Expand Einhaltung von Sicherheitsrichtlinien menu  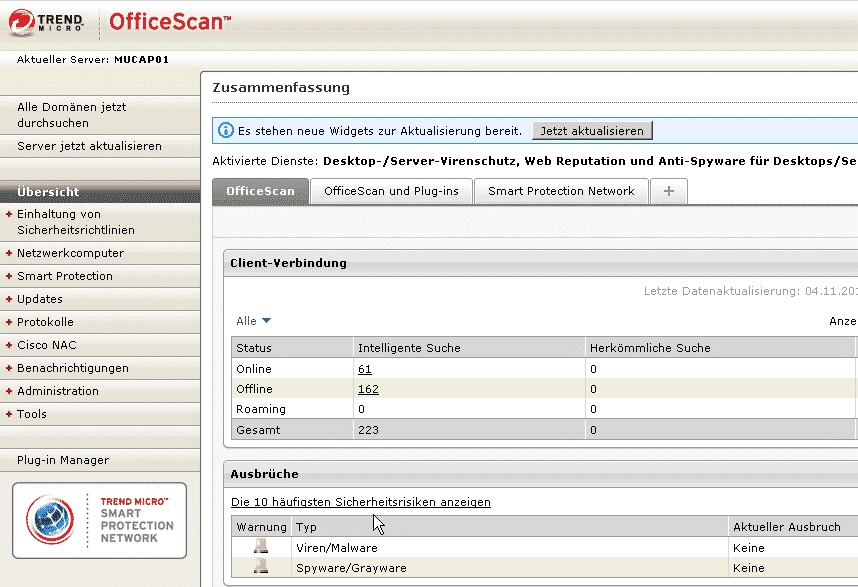(9, 214)
